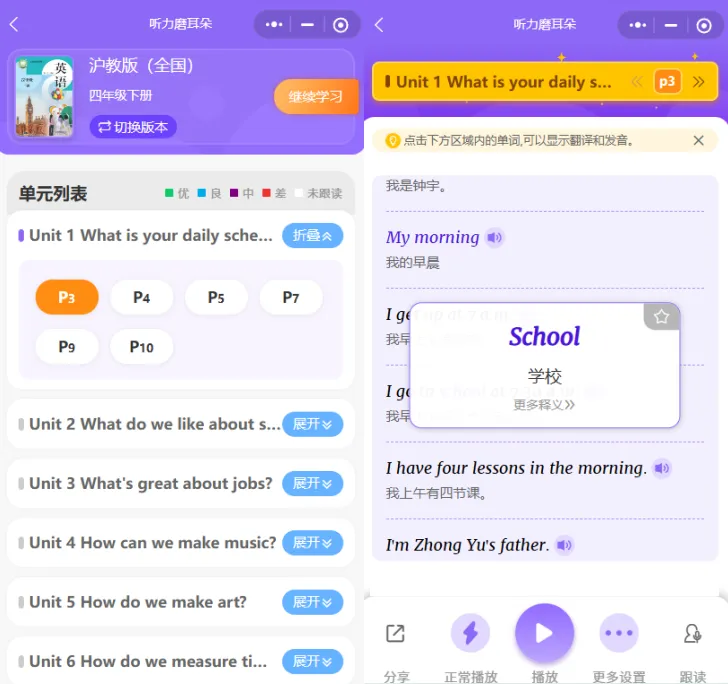Screen dimensions: 728x684
Task: Tap the blue 良 legend swatch
Action: [x=202, y=193]
